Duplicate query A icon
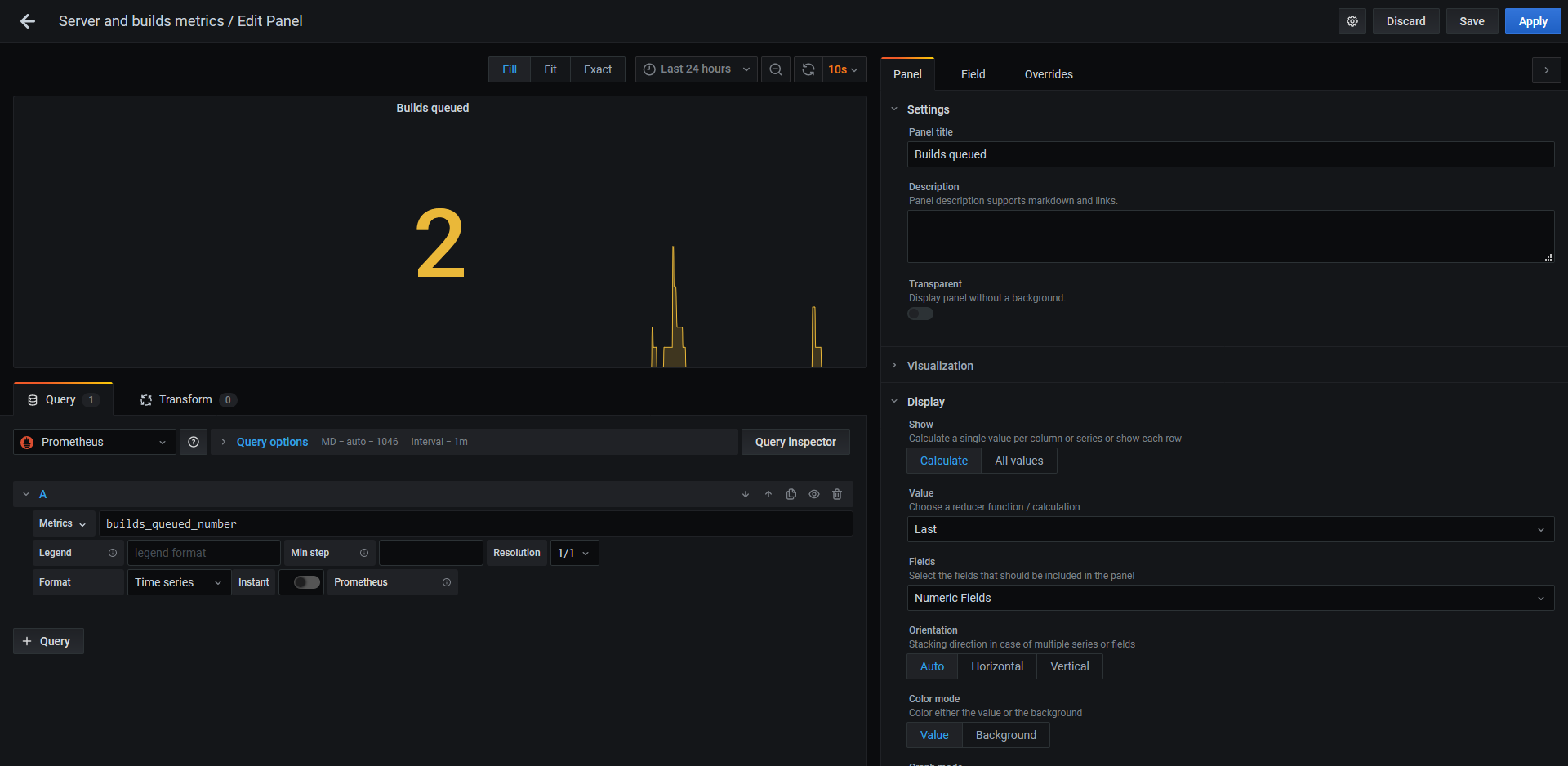The image size is (1568, 766). click(x=791, y=494)
